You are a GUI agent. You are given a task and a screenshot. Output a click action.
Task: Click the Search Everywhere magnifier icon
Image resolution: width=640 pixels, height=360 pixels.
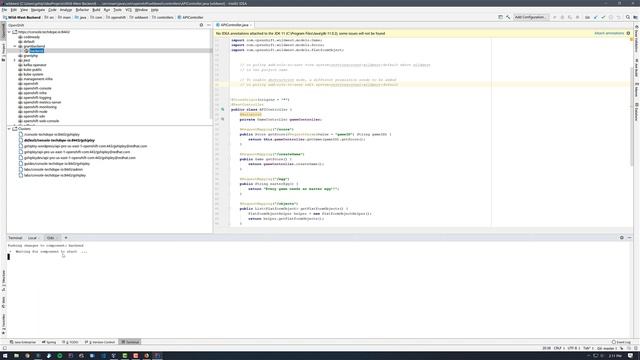pyautogui.click(x=628, y=17)
